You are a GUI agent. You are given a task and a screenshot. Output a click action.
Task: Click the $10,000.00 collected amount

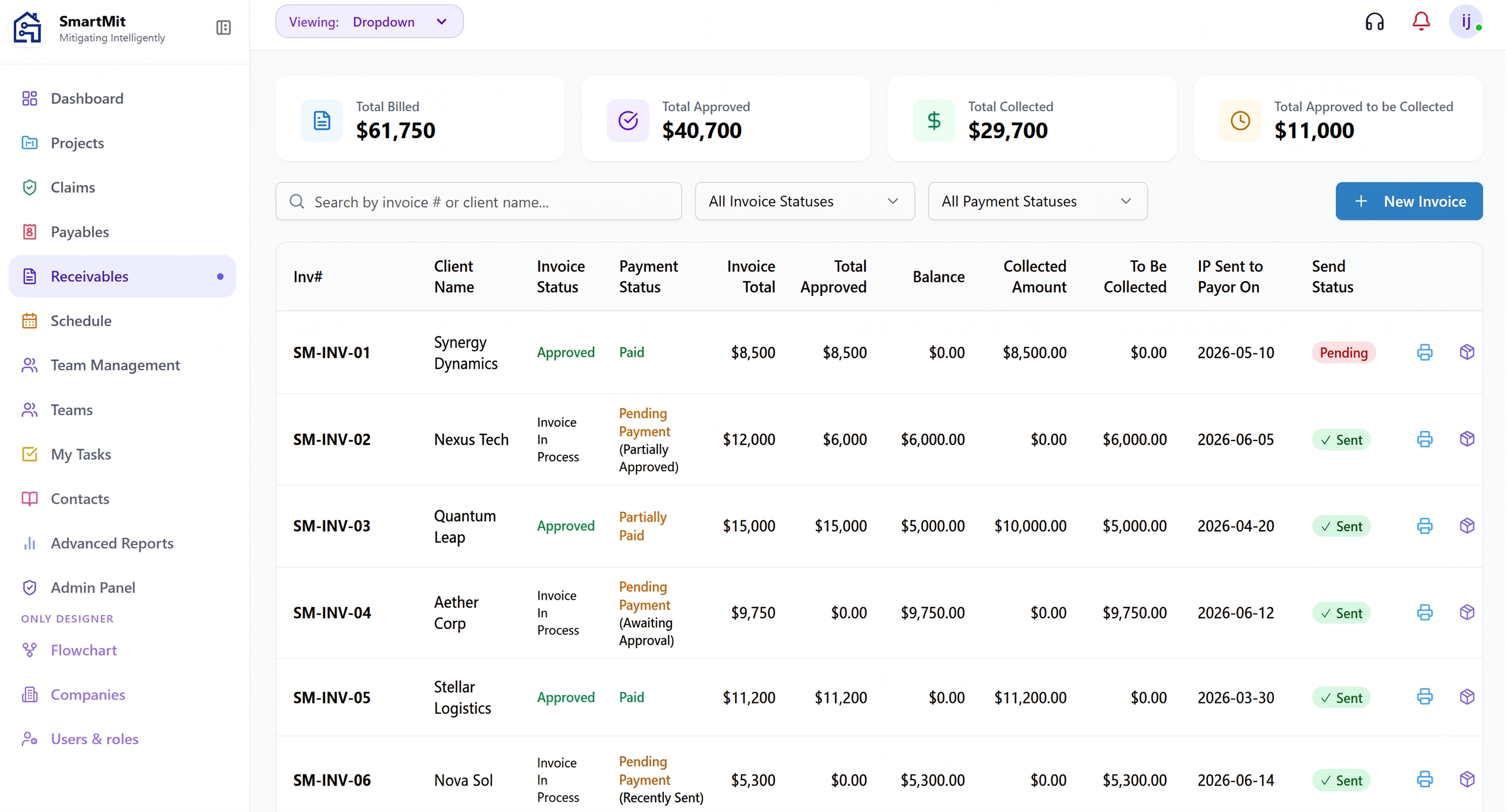(1030, 526)
